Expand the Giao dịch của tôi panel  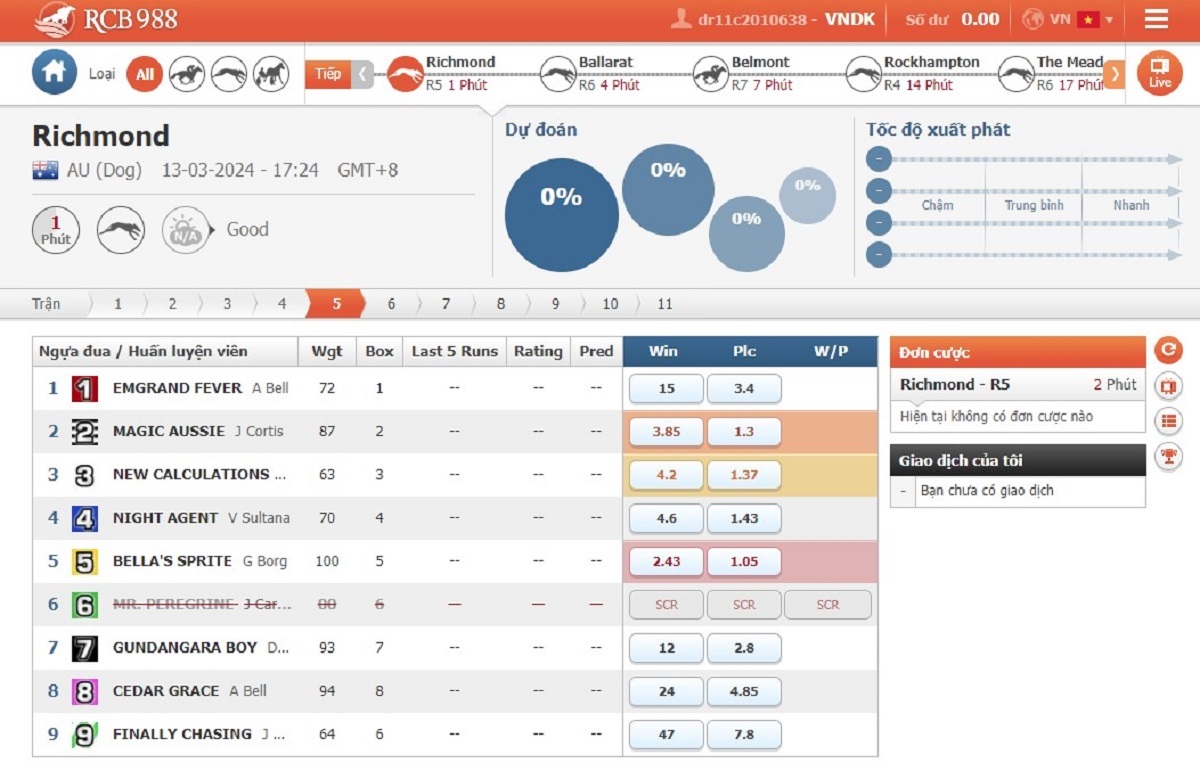(1017, 461)
